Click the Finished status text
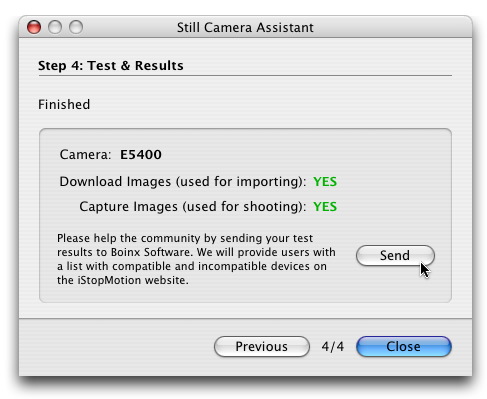This screenshot has height=399, width=487. pyautogui.click(x=64, y=105)
